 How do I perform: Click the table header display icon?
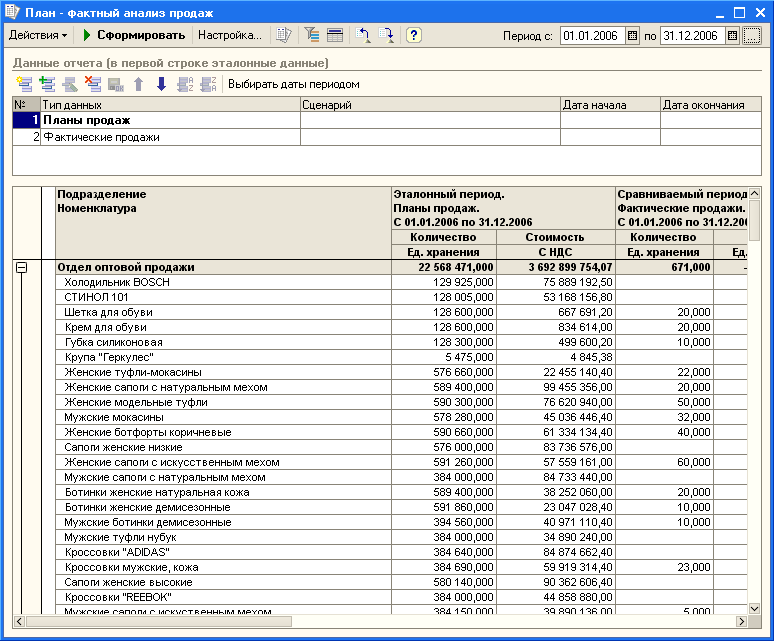(x=335, y=35)
